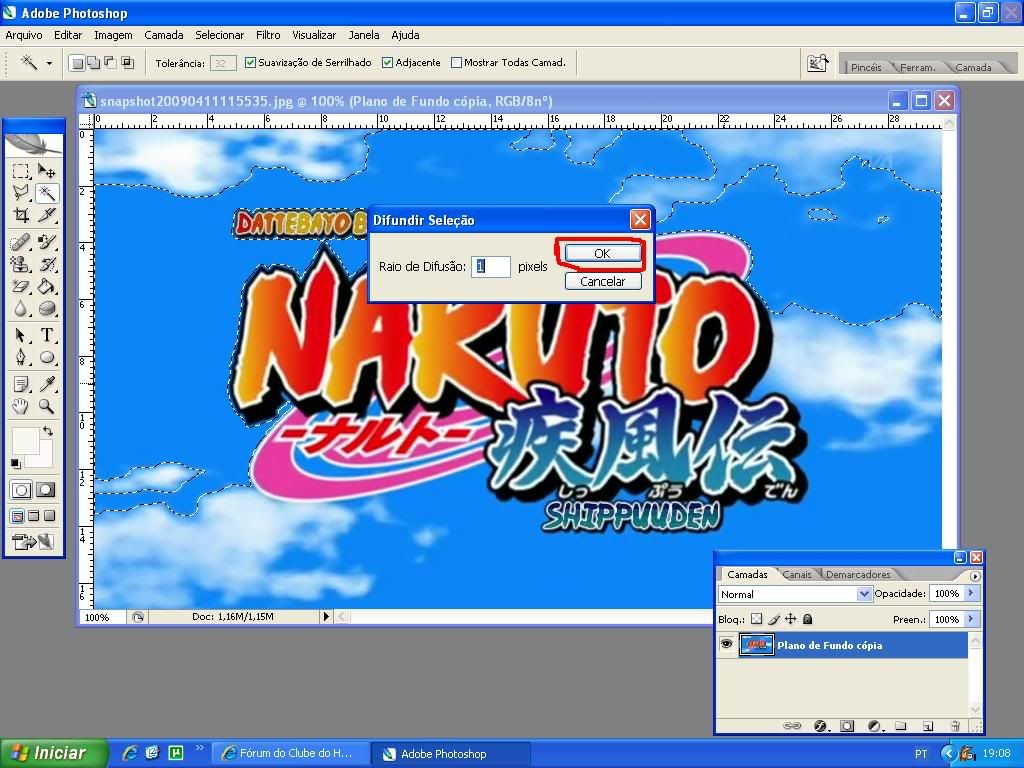
Task: Click the foreground color swatch
Action: point(24,441)
